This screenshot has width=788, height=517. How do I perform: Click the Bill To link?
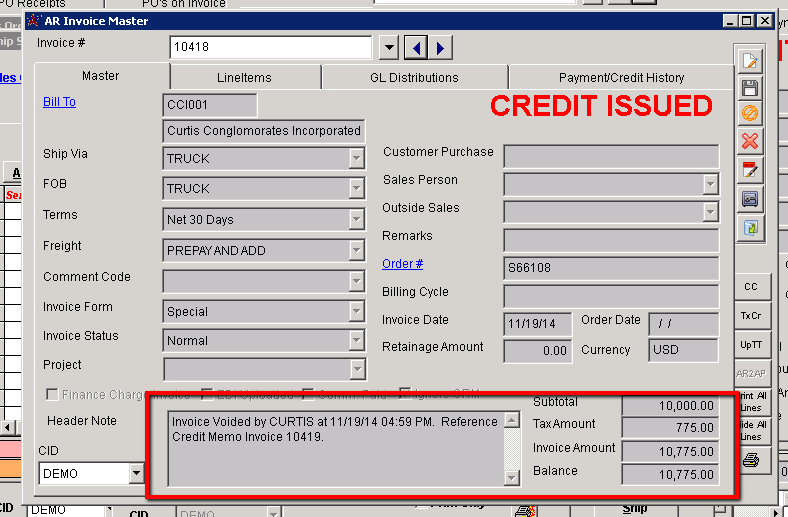(59, 102)
